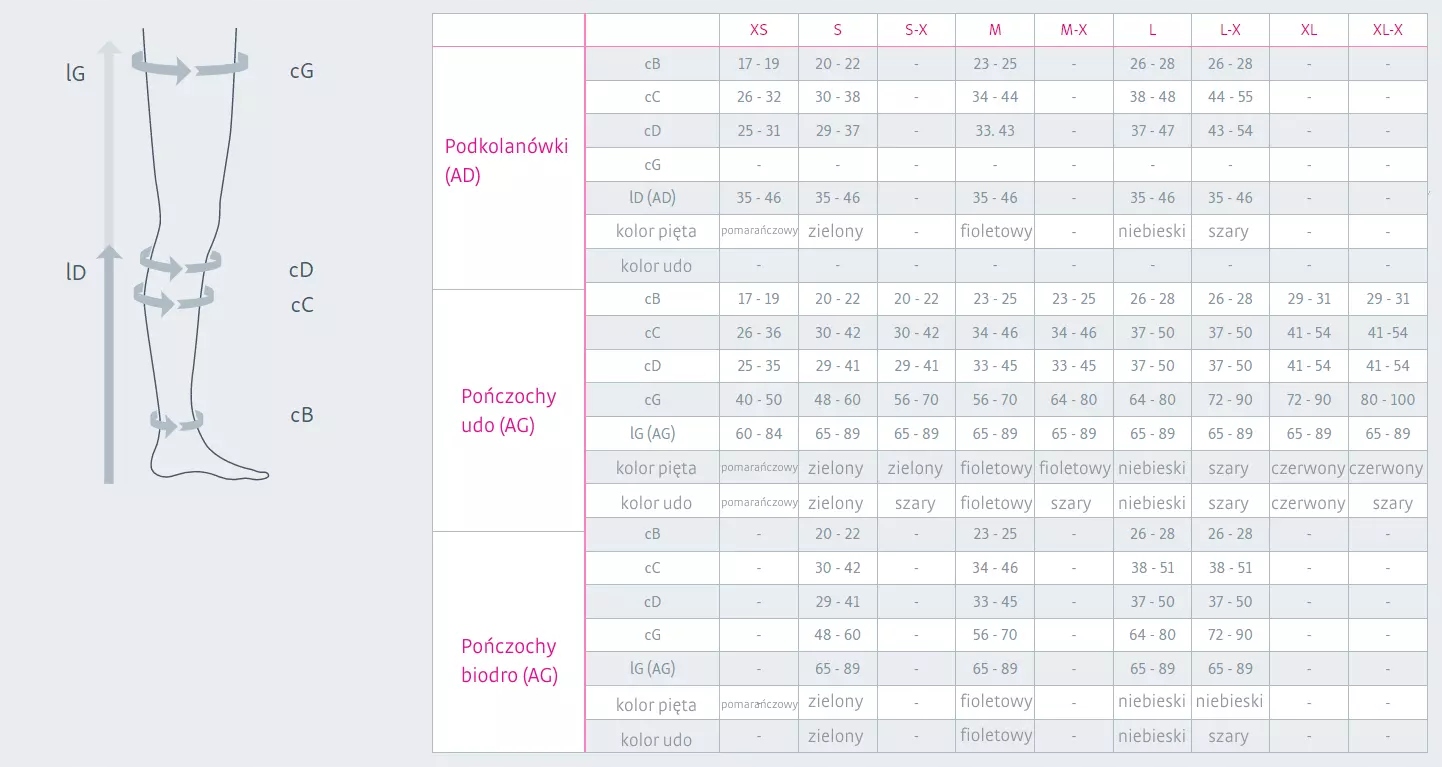Select the XS size column header
Screen dimensions: 1442x767
[759, 30]
